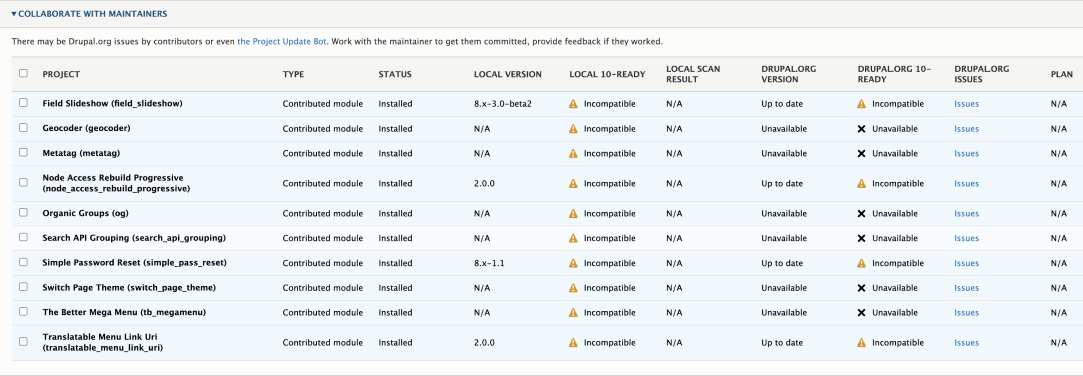Click Simple Password Reset project name
Viewport: 1083px width, 376px height.
tap(135, 263)
